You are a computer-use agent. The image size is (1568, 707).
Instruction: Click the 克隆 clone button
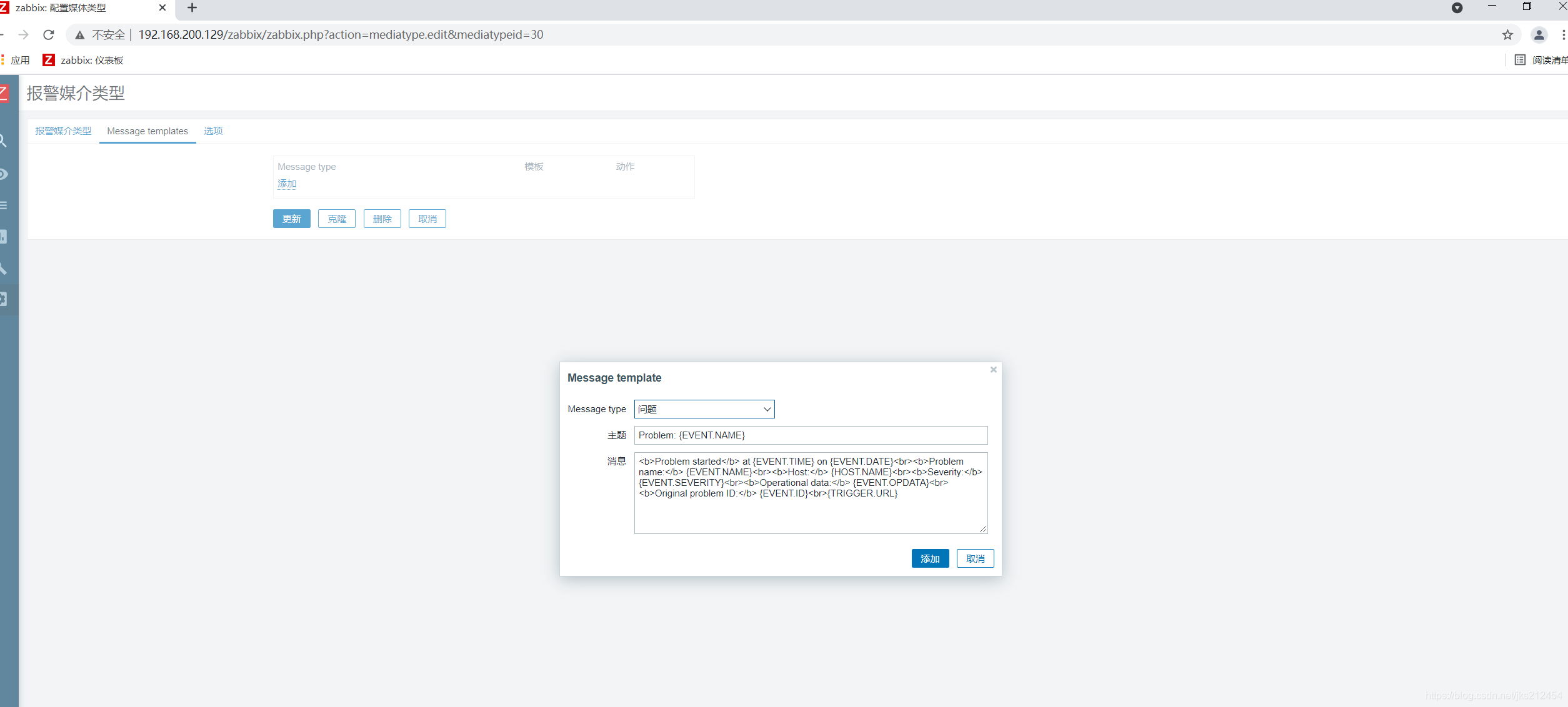(x=336, y=219)
